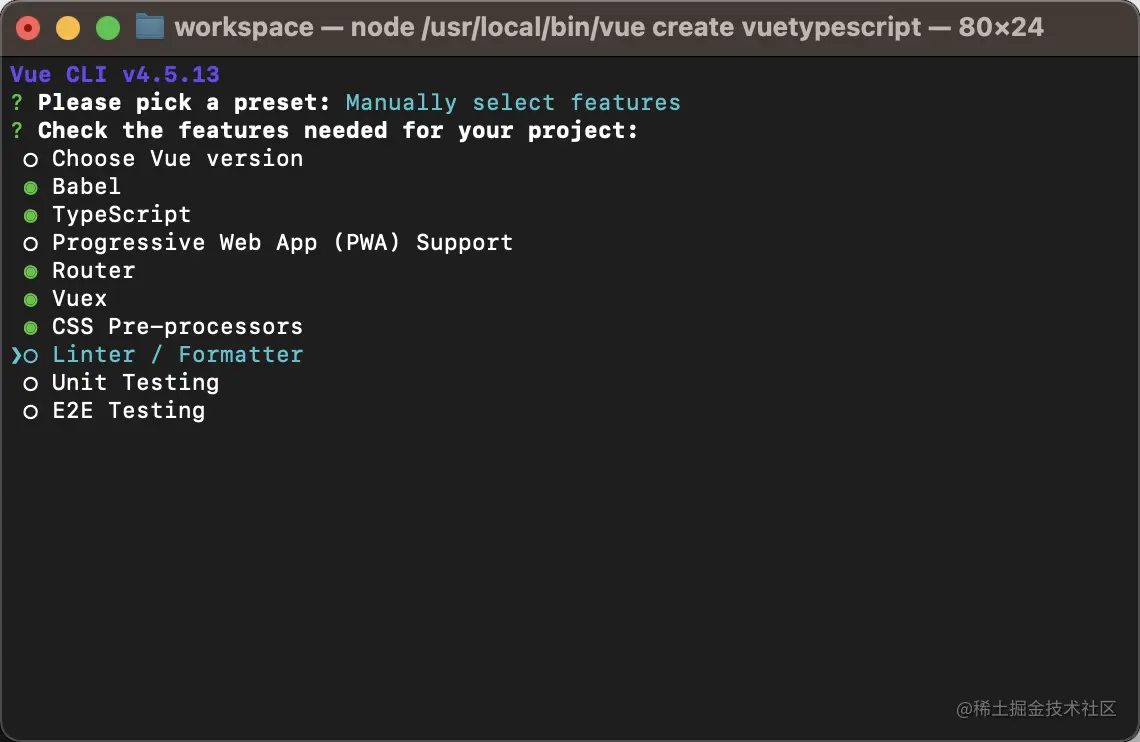This screenshot has width=1140, height=742.
Task: Click the Linter / Formatter option text
Action: click(x=177, y=355)
